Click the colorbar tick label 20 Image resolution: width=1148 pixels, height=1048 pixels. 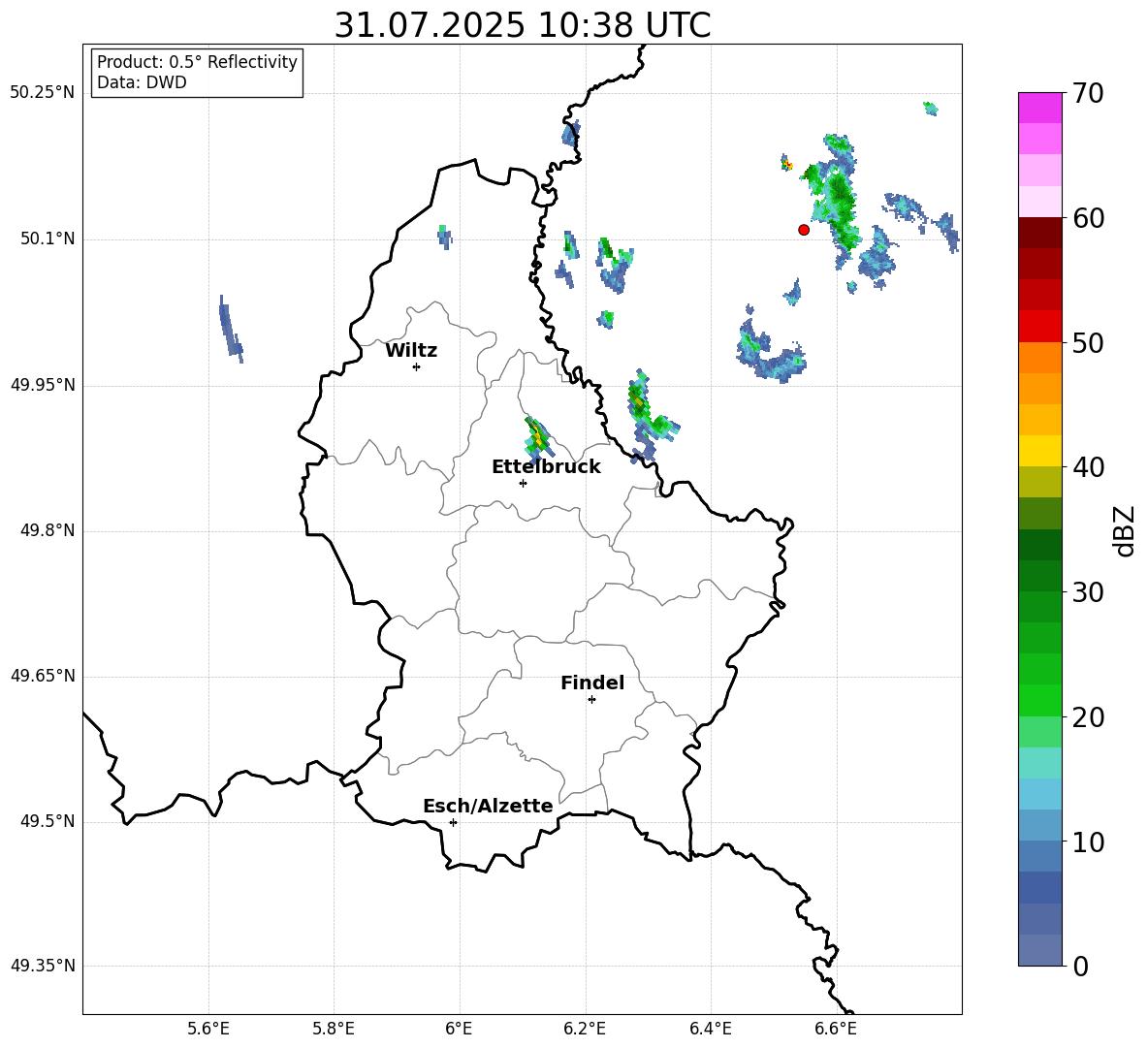(x=1088, y=716)
